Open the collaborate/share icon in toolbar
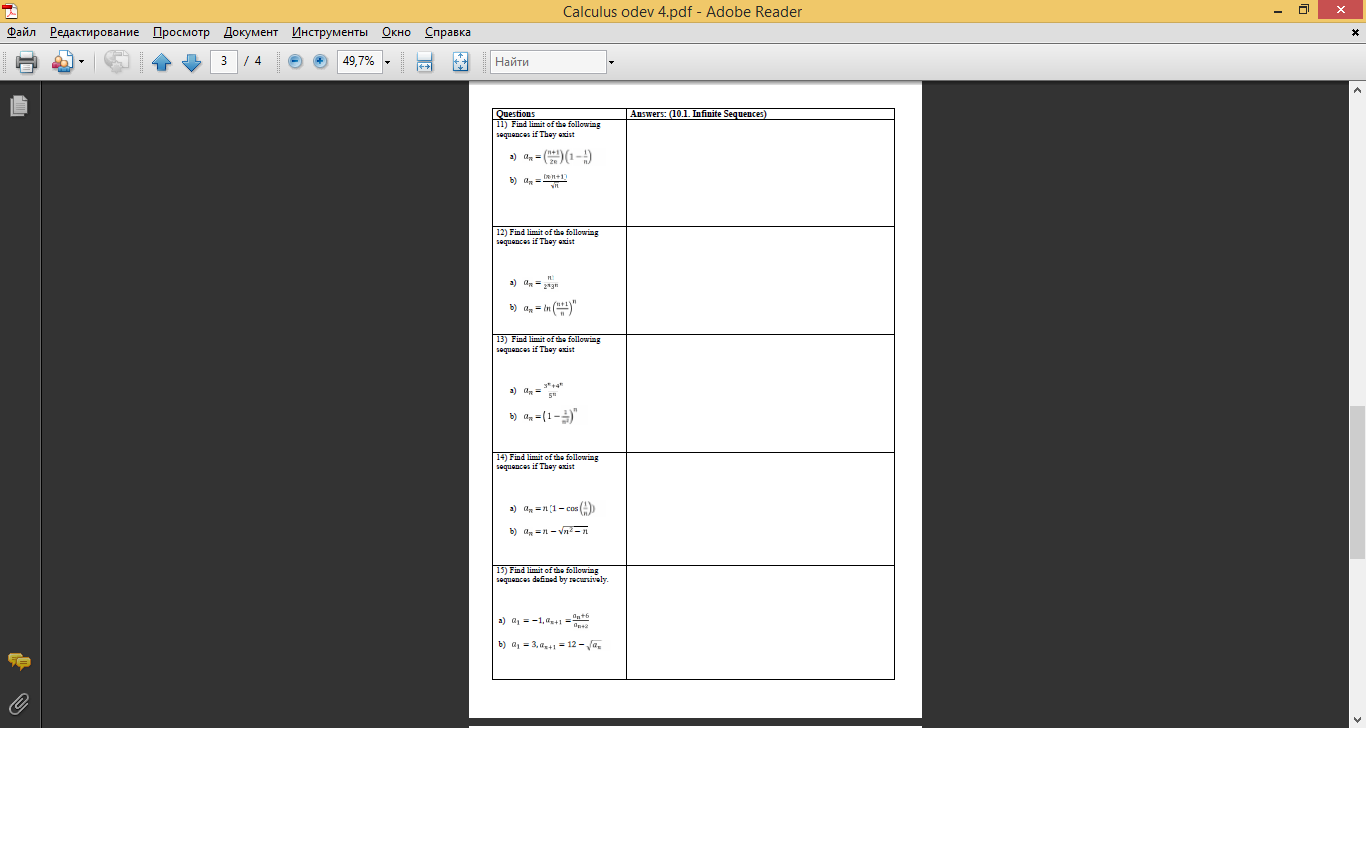 [x=62, y=62]
